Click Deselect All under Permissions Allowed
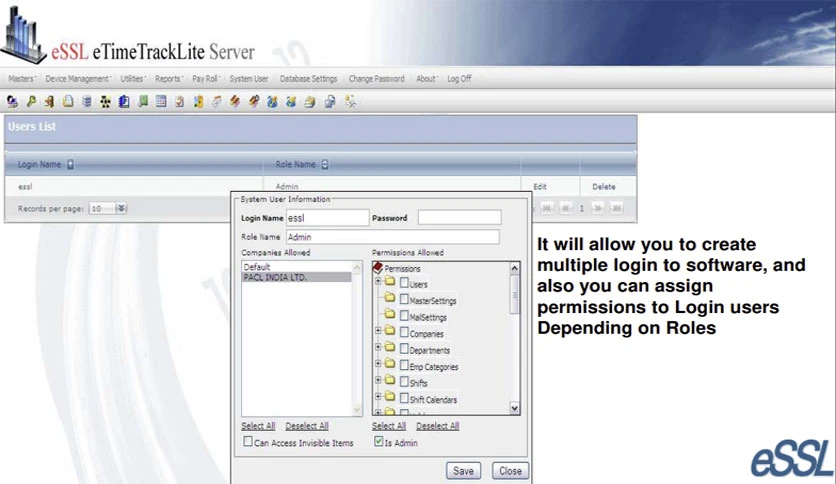The image size is (836, 484). click(x=438, y=426)
